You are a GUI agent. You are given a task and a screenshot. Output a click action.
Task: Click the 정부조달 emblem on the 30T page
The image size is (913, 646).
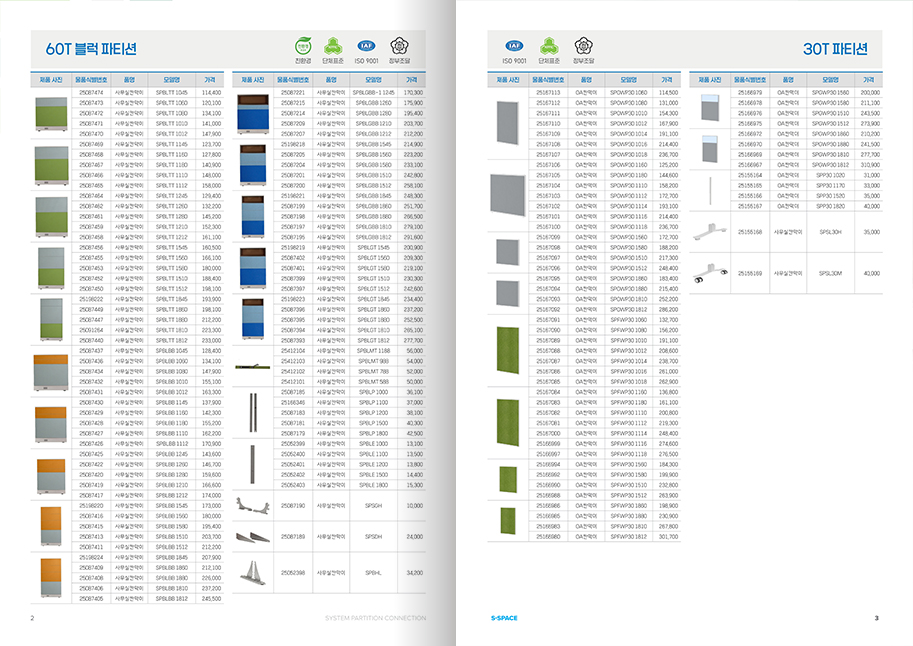pyautogui.click(x=581, y=45)
